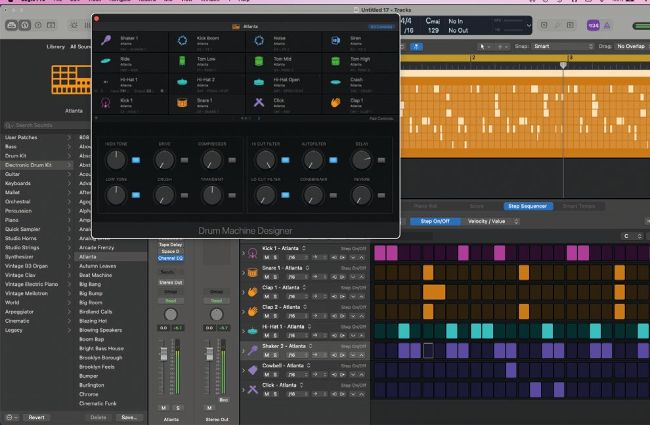Viewport: 650px width, 425px height.
Task: Enable the Crush effect button
Action: pyautogui.click(x=184, y=195)
